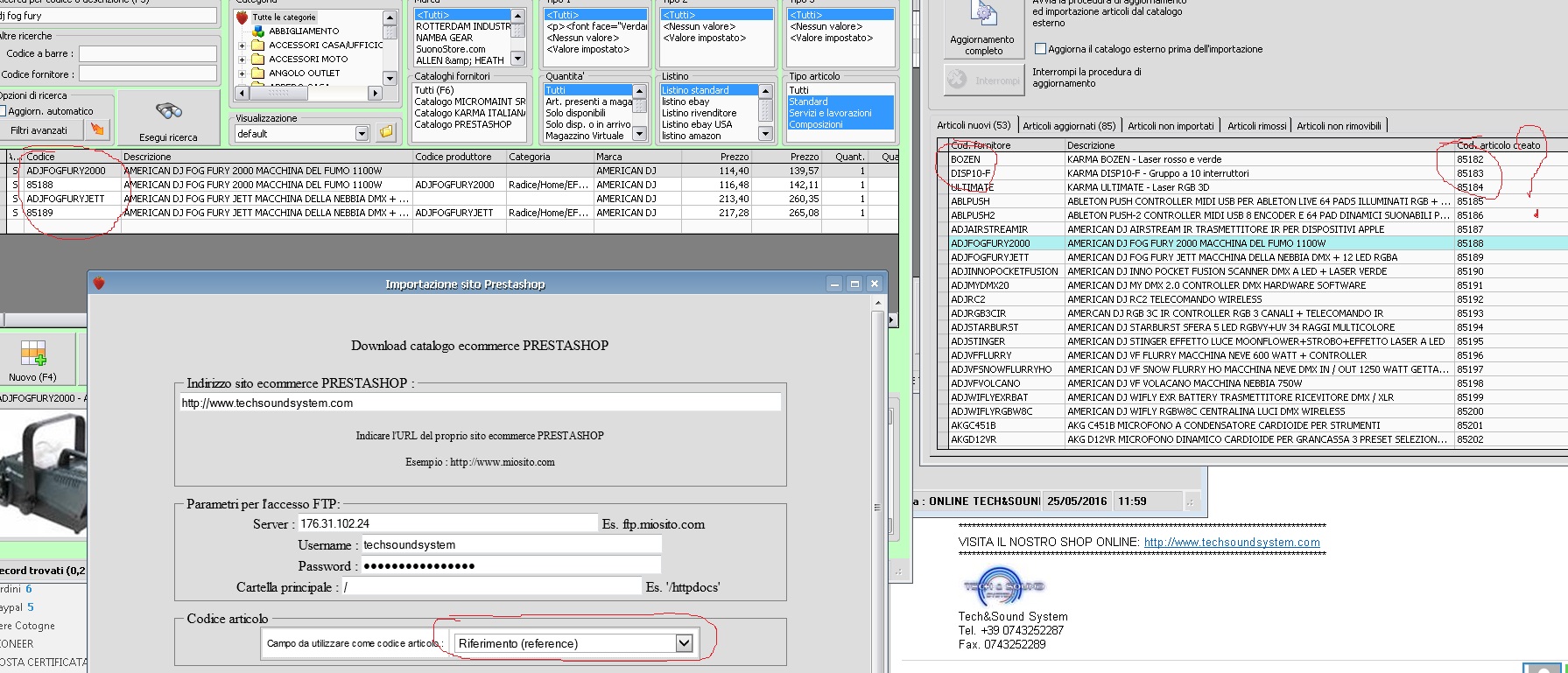Image resolution: width=1568 pixels, height=673 pixels.
Task: Click the Nuovo (F4) grid icon
Action: click(33, 353)
